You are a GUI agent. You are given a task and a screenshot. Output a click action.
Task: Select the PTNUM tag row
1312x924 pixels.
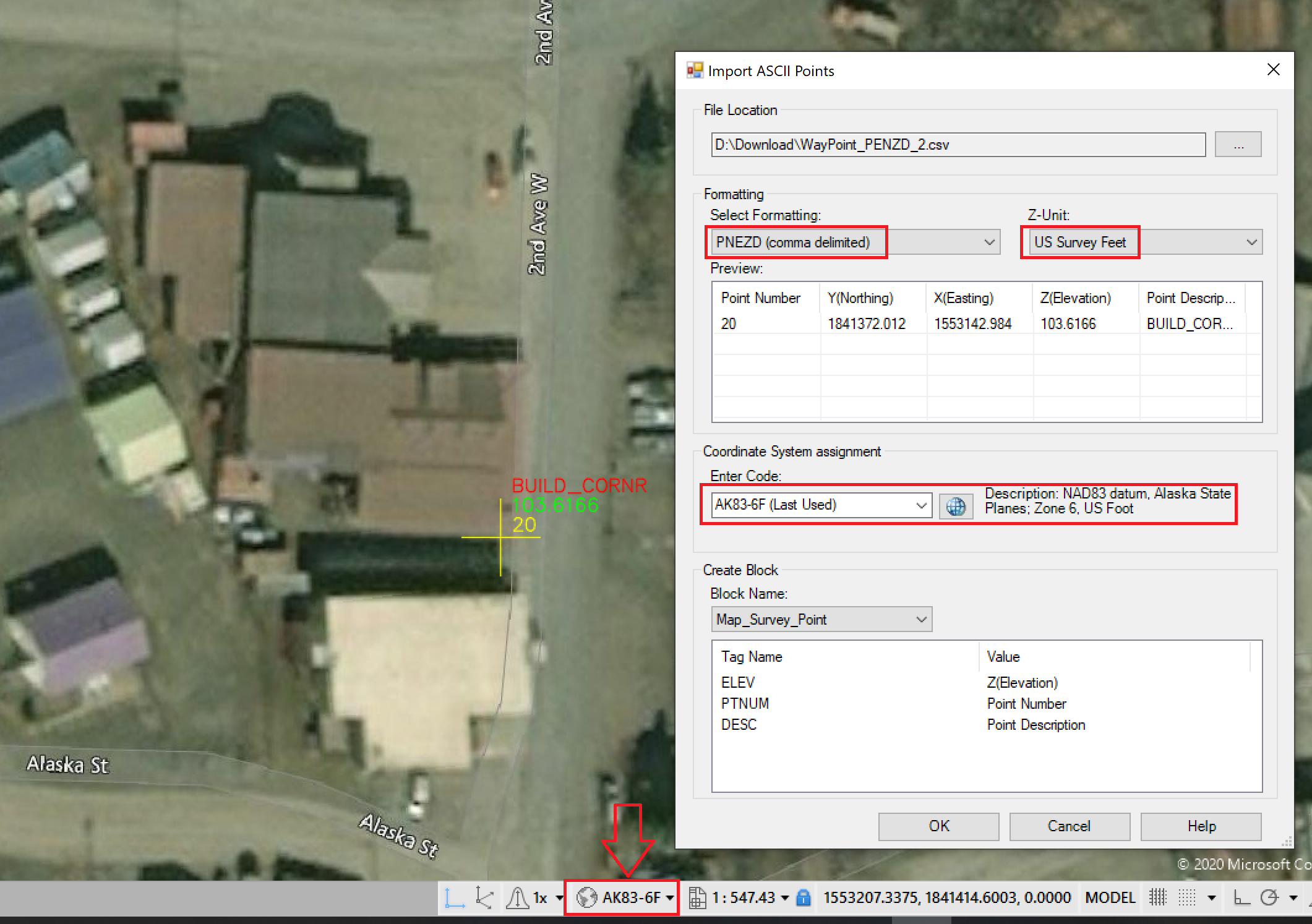pos(987,704)
